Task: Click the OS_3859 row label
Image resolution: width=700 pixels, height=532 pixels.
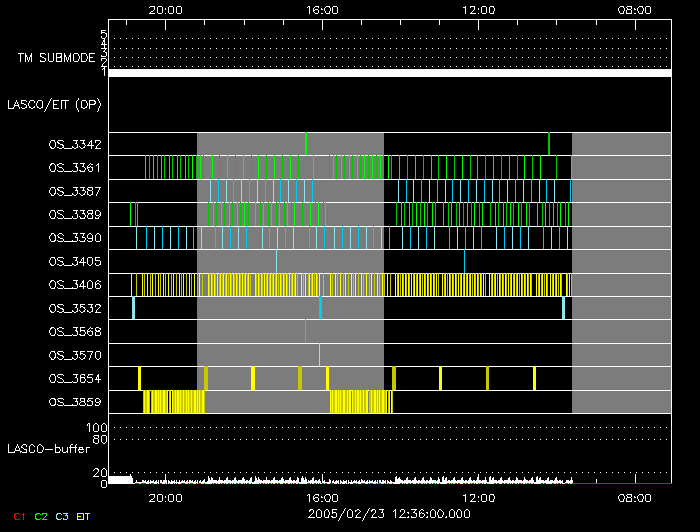Action: (x=74, y=402)
